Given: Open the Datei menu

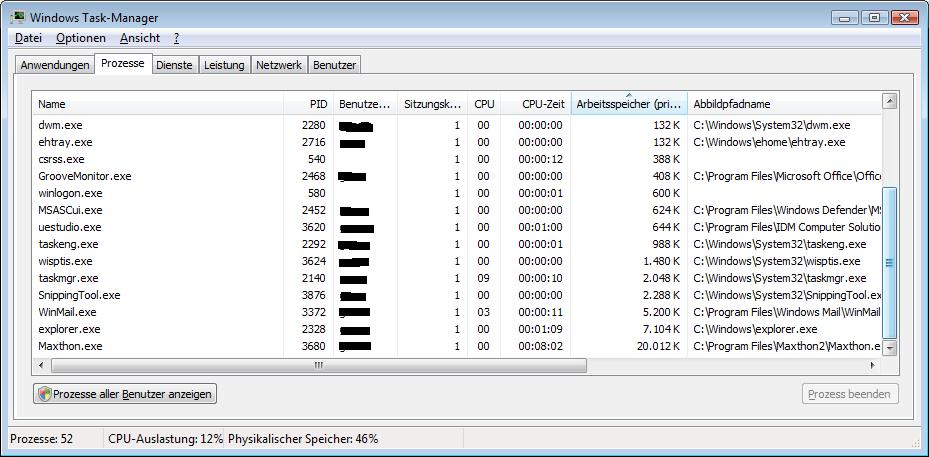Looking at the screenshot, I should point(28,38).
